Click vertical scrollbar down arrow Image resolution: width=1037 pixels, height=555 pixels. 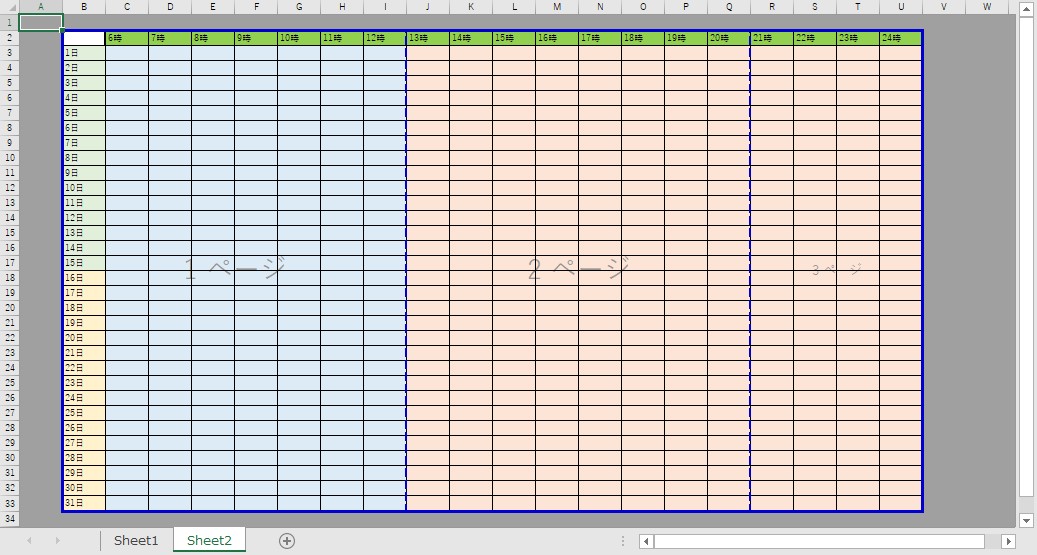coord(1026,520)
